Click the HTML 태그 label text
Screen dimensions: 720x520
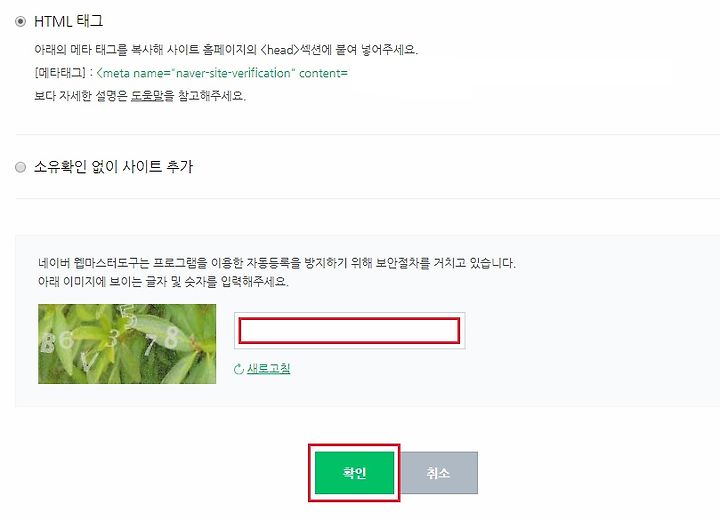click(x=68, y=21)
